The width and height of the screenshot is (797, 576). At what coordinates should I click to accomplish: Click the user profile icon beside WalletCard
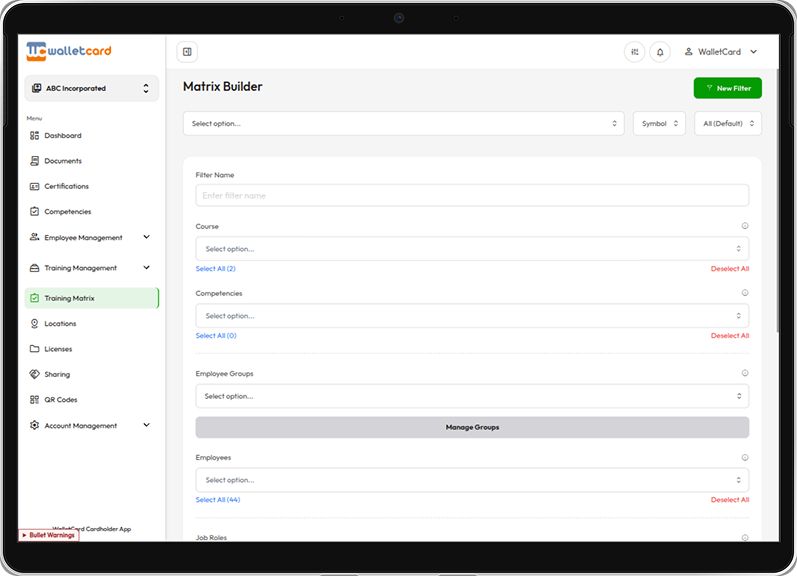coord(688,52)
